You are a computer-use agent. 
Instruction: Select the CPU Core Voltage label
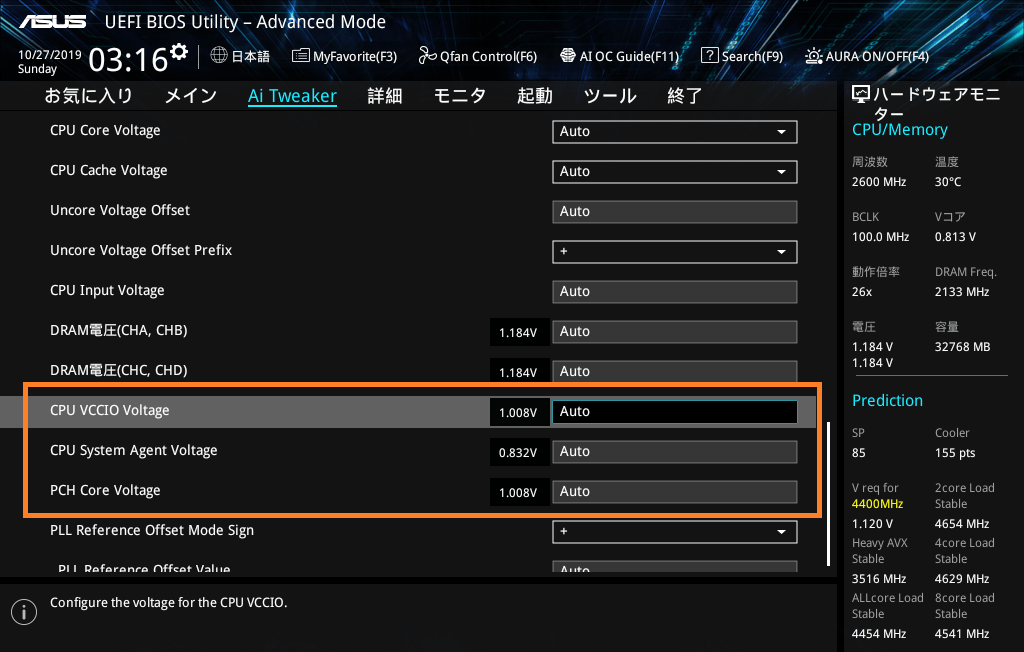pyautogui.click(x=105, y=130)
